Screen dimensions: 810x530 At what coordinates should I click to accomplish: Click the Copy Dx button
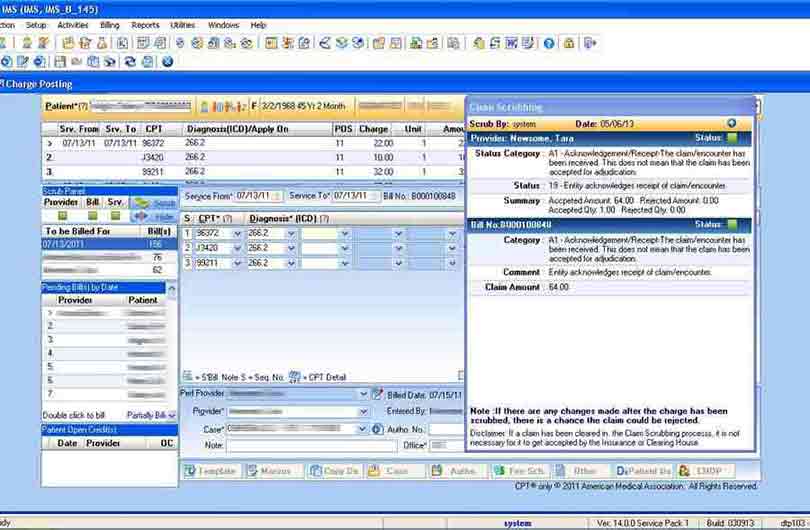click(x=335, y=471)
